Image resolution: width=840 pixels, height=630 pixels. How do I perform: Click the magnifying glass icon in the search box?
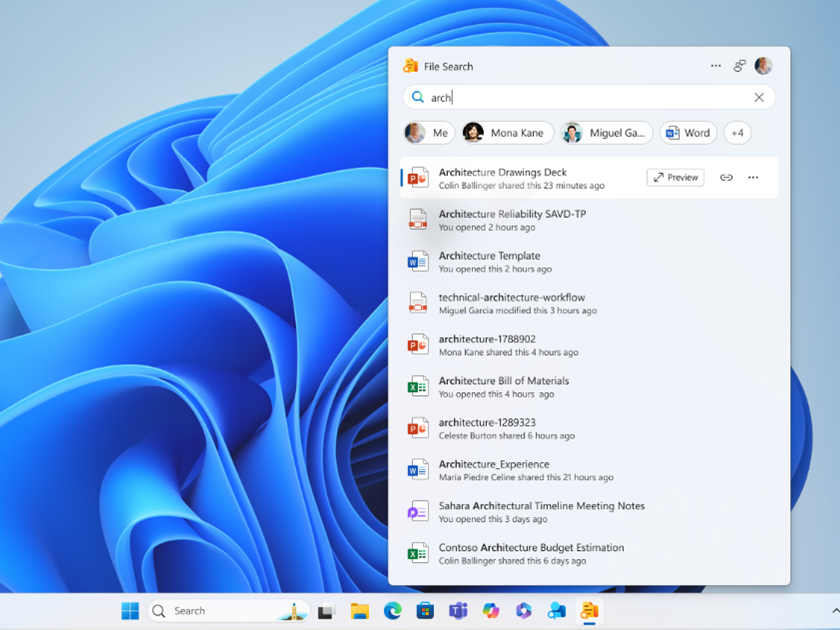[419, 97]
